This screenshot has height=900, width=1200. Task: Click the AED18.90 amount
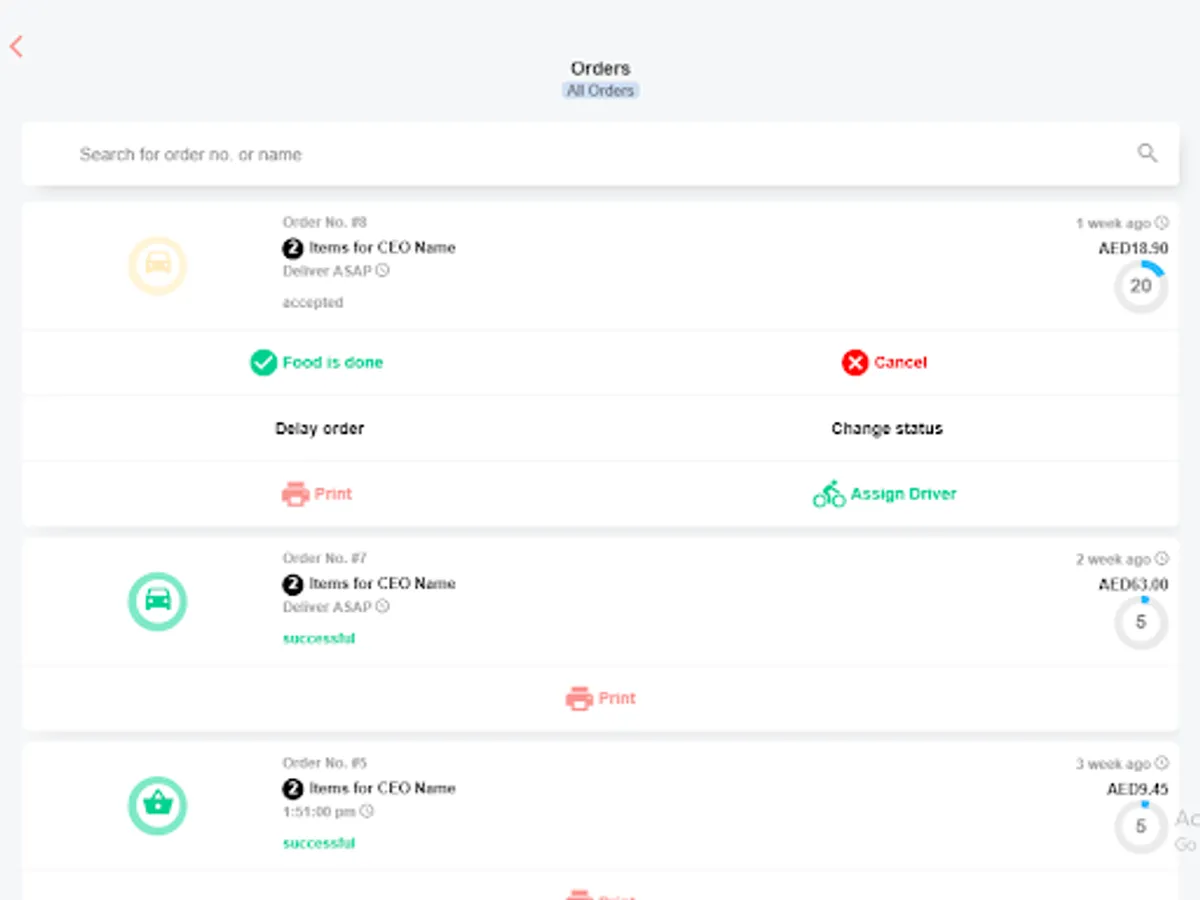(1133, 248)
